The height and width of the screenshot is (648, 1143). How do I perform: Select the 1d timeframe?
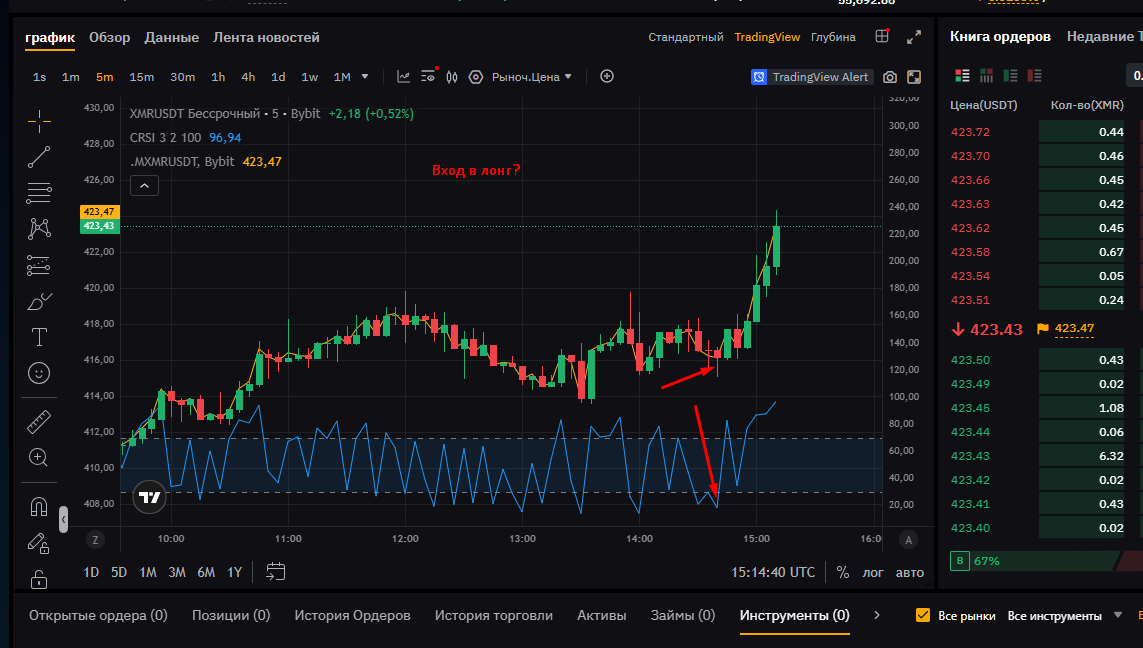[x=278, y=77]
